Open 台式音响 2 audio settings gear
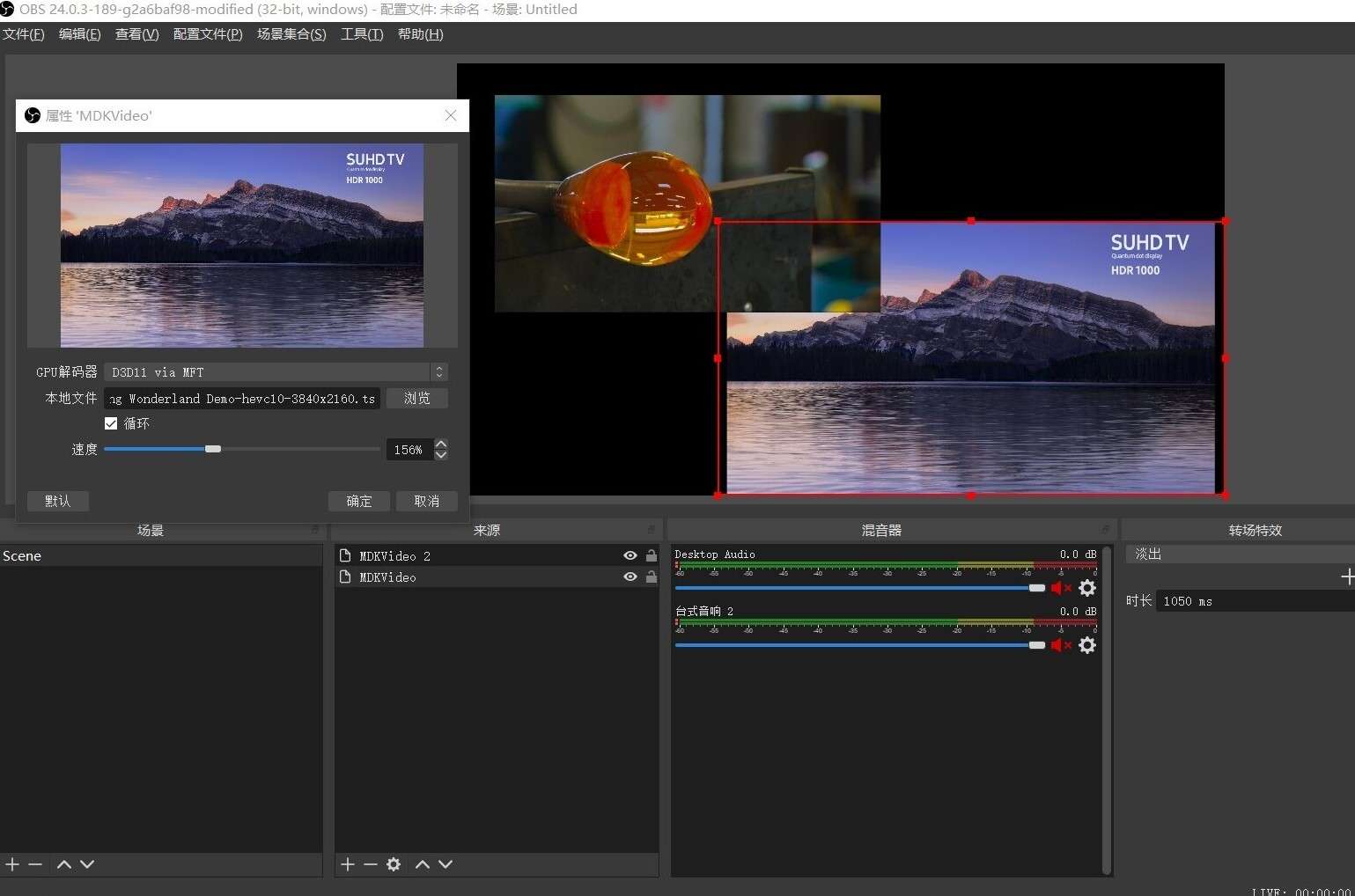 pos(1087,645)
